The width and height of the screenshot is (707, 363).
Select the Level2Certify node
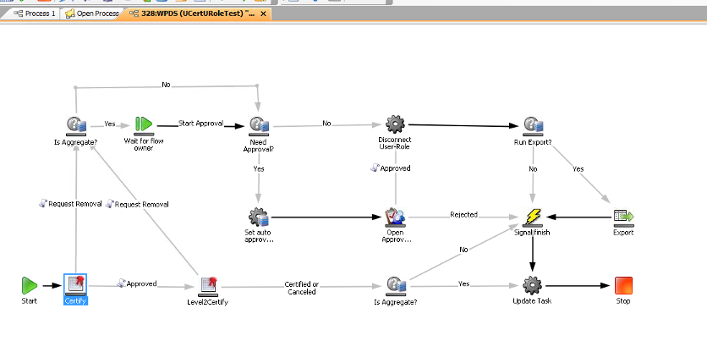tap(208, 286)
